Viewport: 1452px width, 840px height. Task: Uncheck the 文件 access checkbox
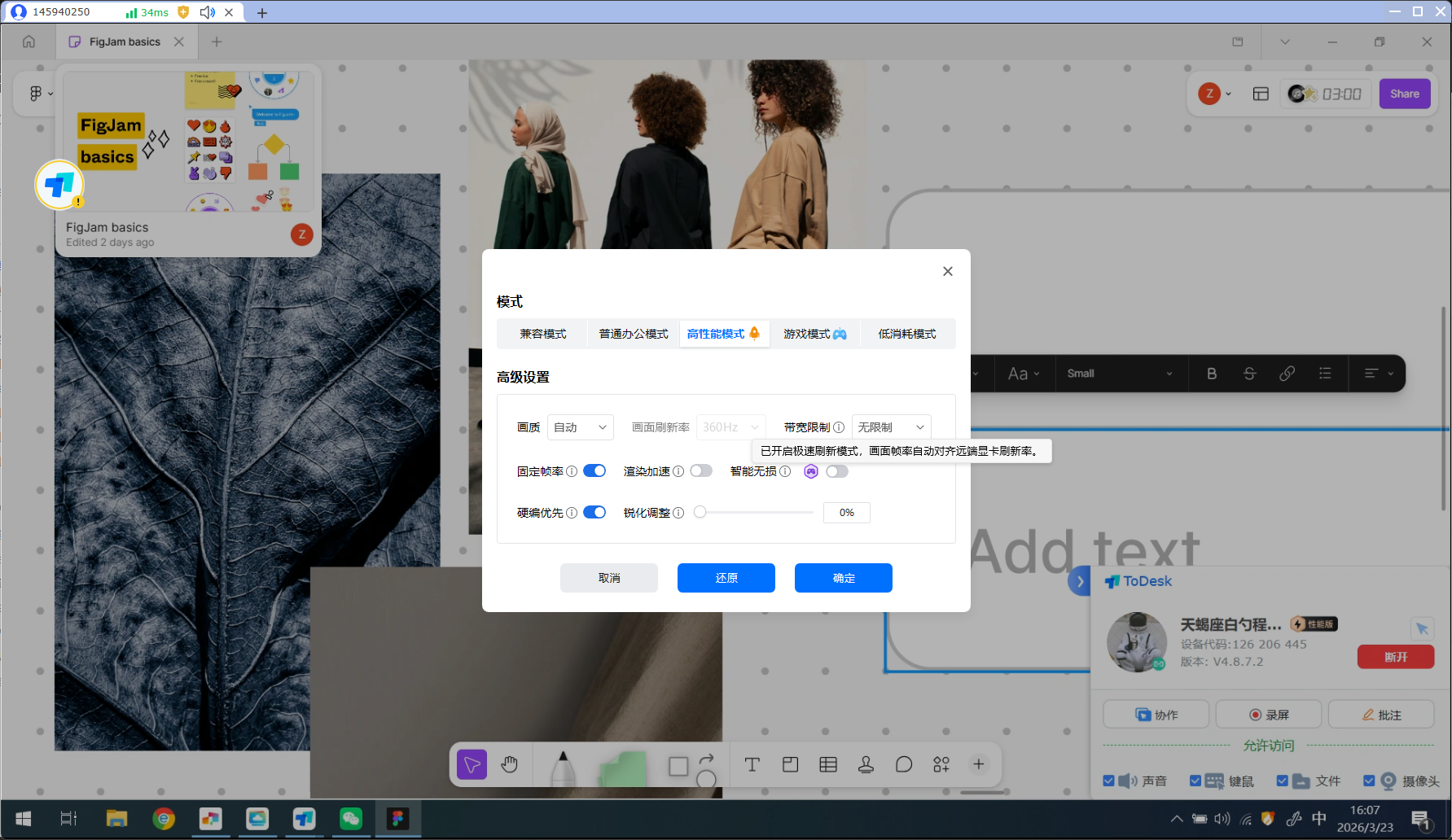point(1283,781)
